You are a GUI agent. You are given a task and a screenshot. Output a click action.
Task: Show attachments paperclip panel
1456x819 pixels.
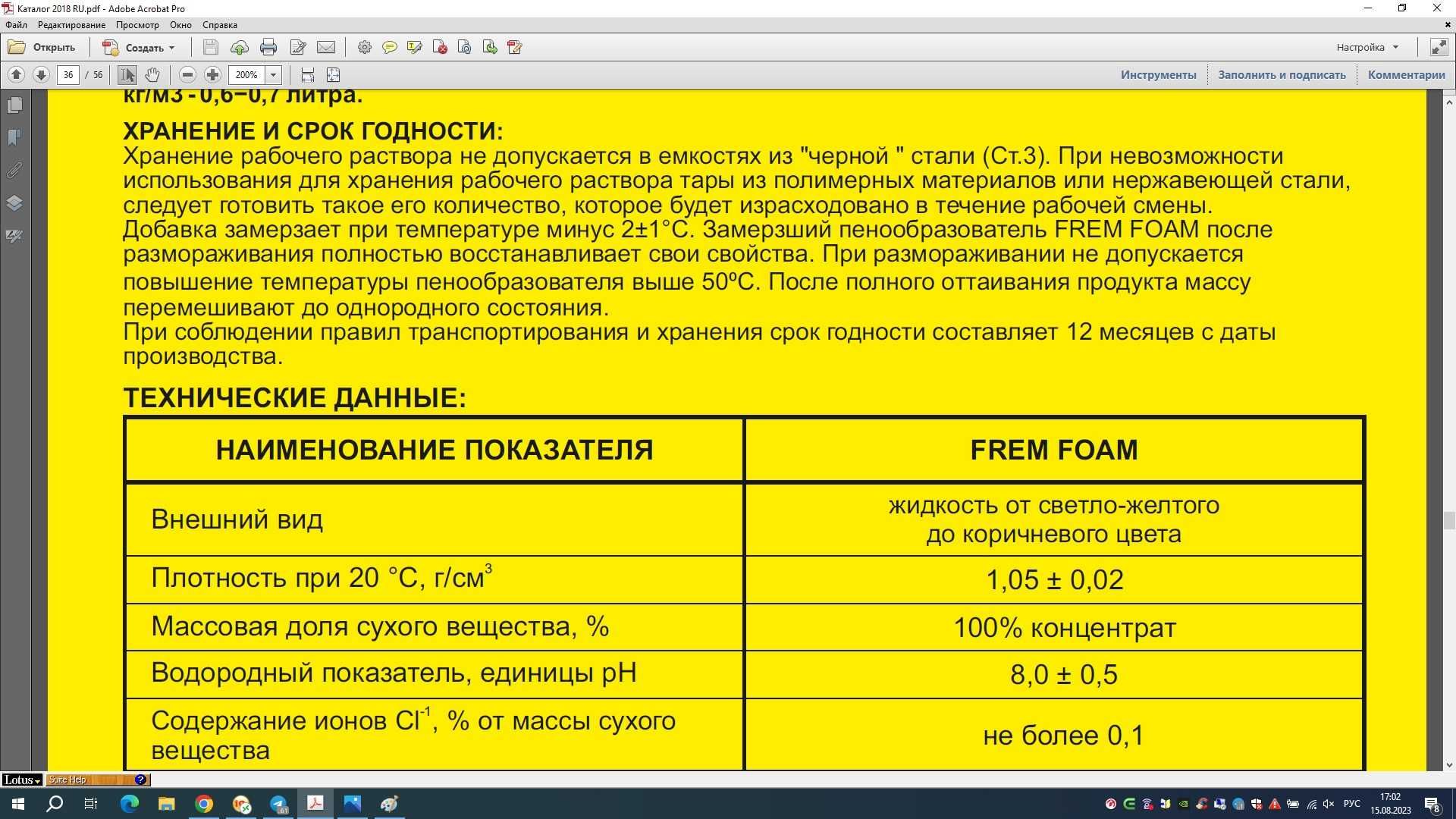[14, 170]
